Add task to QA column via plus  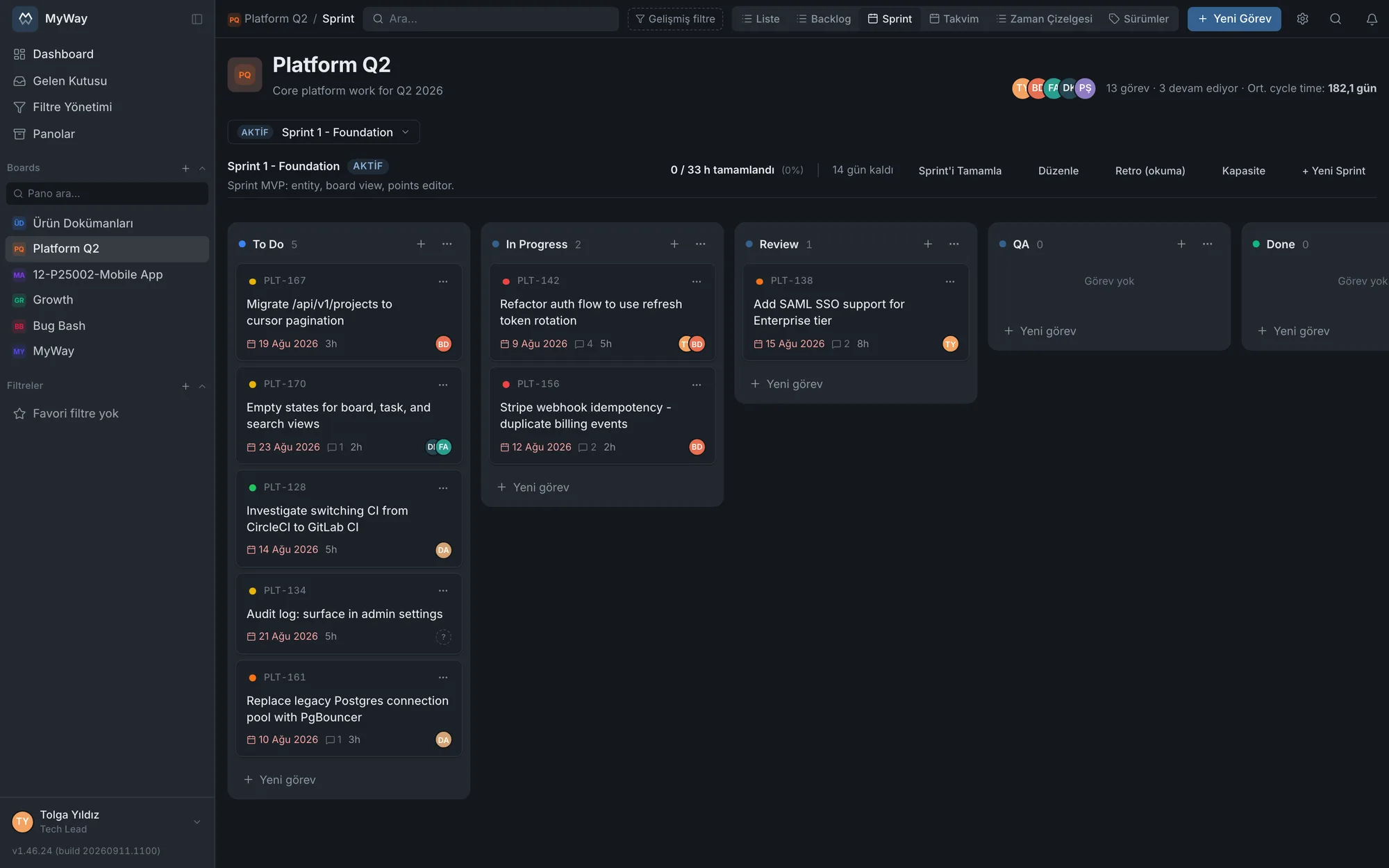[1181, 244]
